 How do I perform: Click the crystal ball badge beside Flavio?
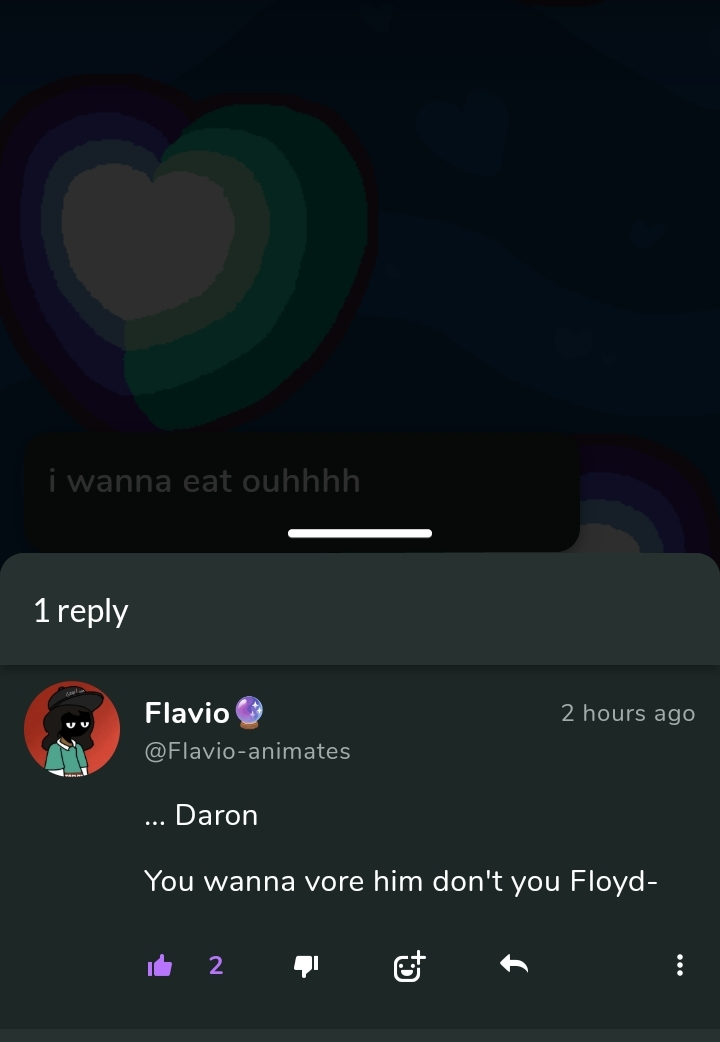tap(249, 712)
